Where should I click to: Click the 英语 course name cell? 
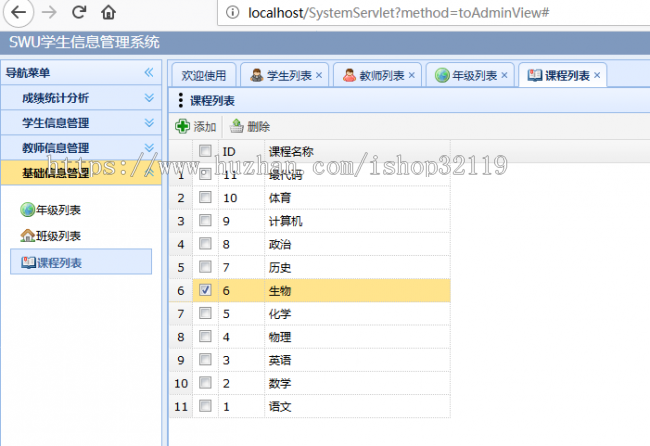click(357, 360)
